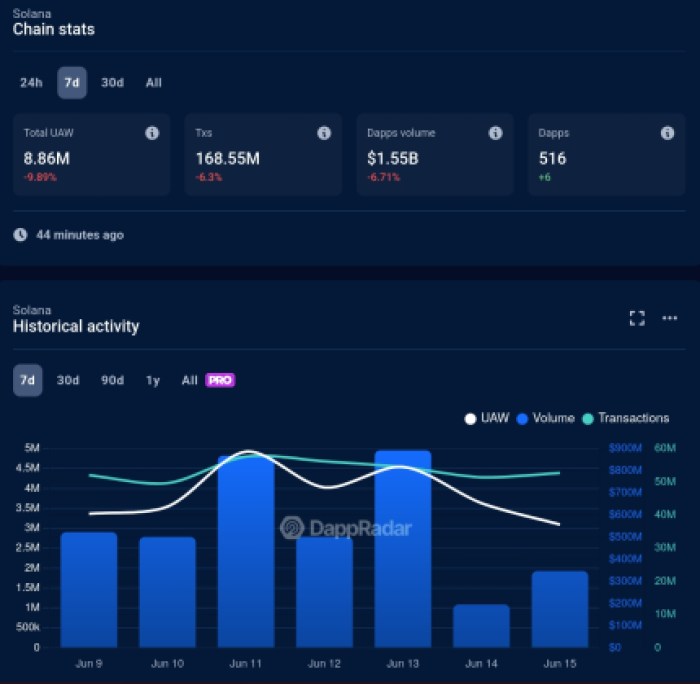Expand Historical activity chart to fullscreen
700x684 pixels.
click(637, 318)
